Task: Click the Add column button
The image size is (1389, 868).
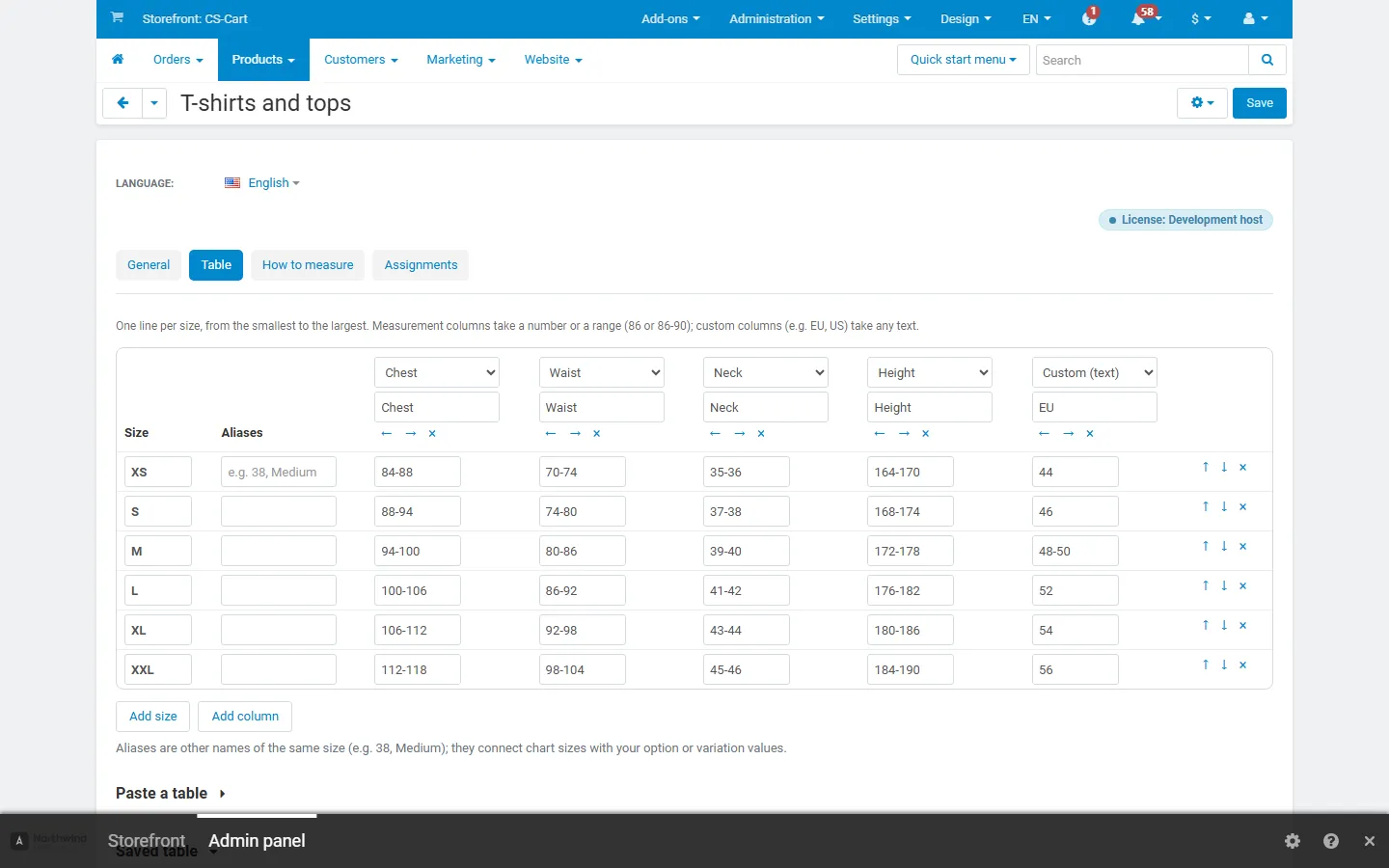Action: coord(245,717)
